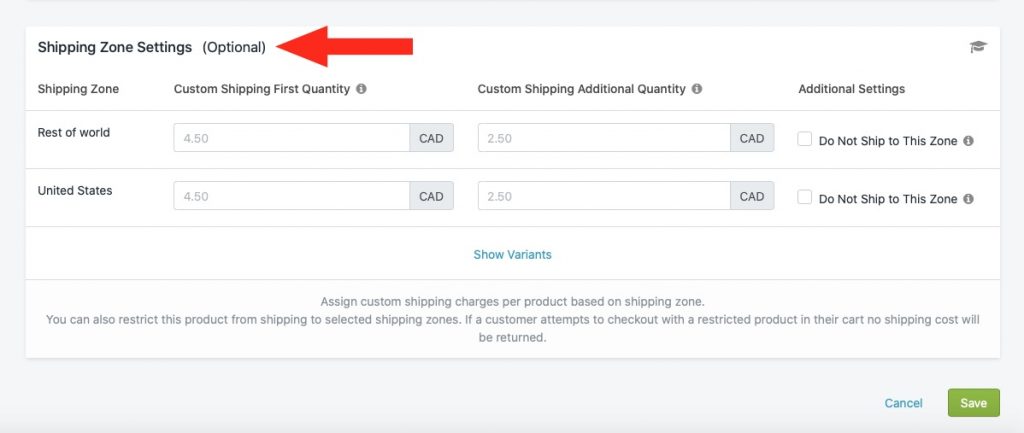Click info icon beside Custom Shipping First Quantity
The height and width of the screenshot is (433, 1024).
pos(361,89)
